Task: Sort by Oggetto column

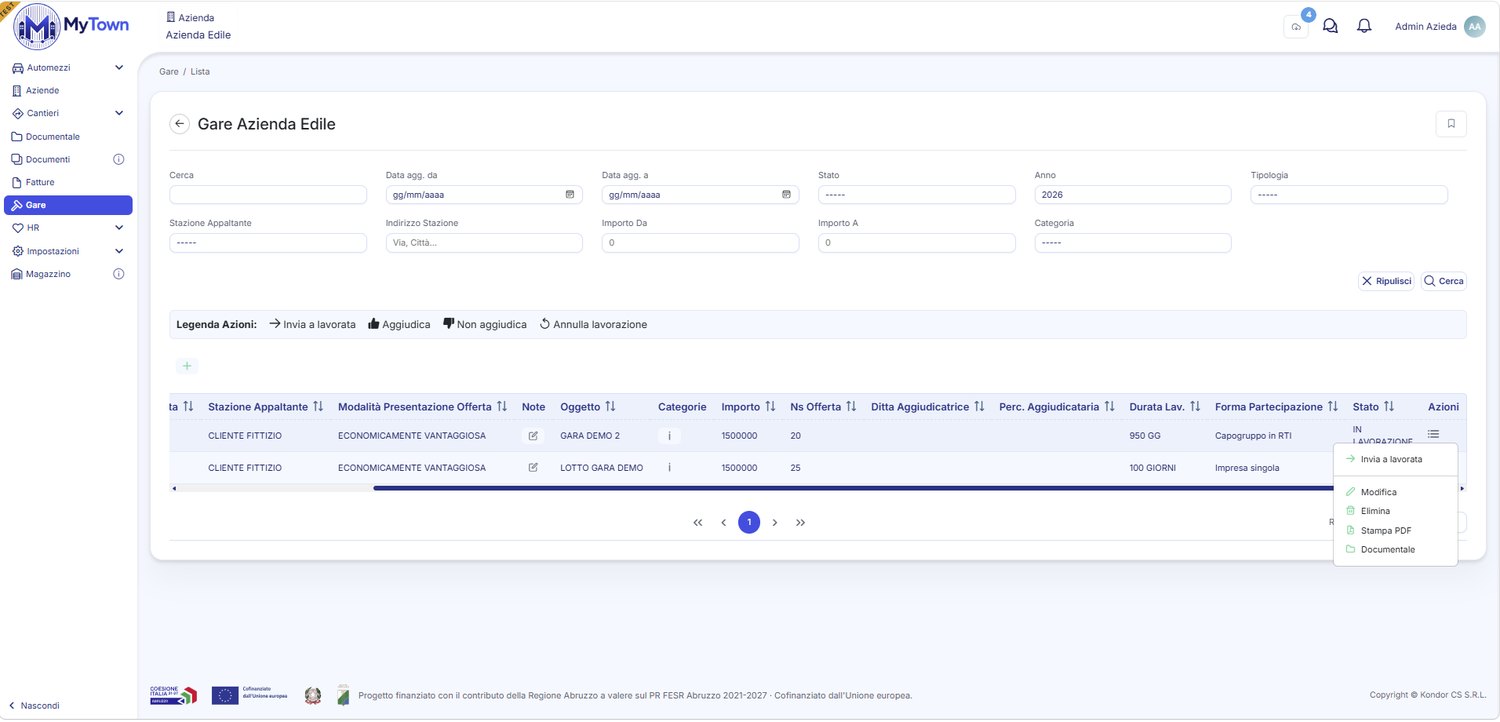Action: click(x=610, y=407)
